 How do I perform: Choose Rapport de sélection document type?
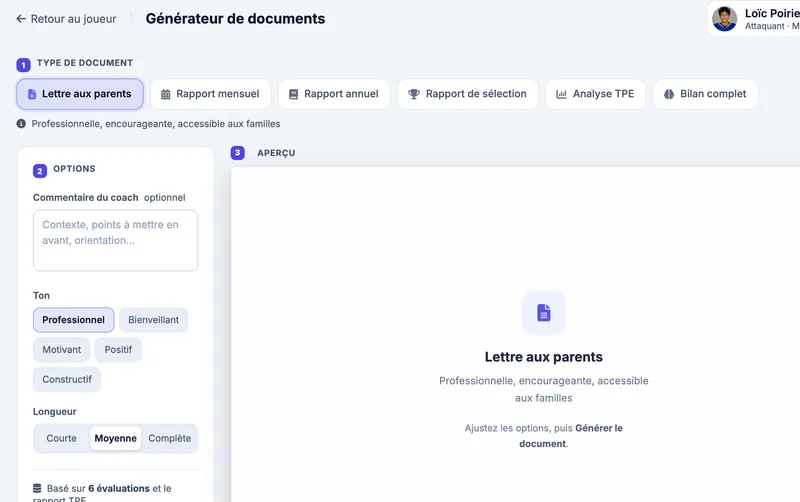468,94
